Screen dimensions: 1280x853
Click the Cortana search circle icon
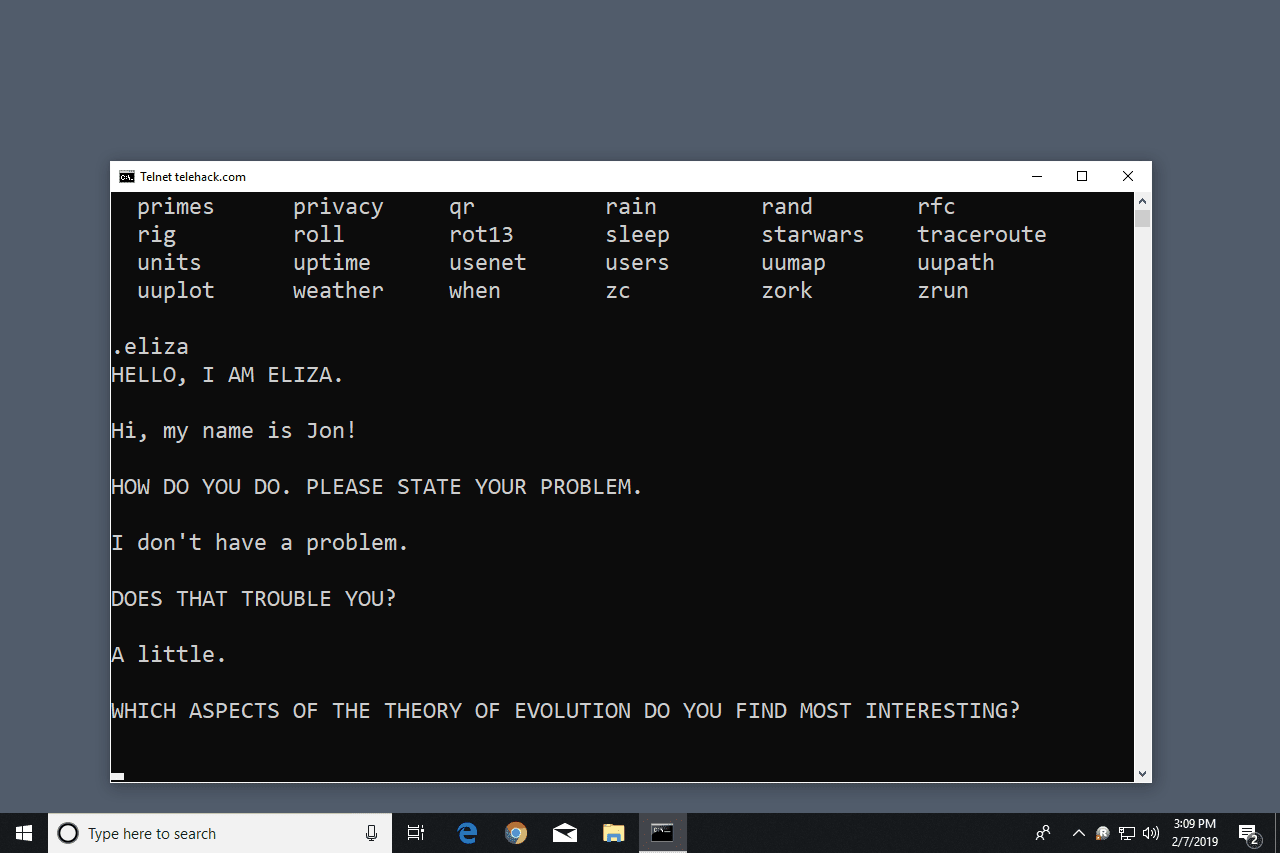(68, 833)
